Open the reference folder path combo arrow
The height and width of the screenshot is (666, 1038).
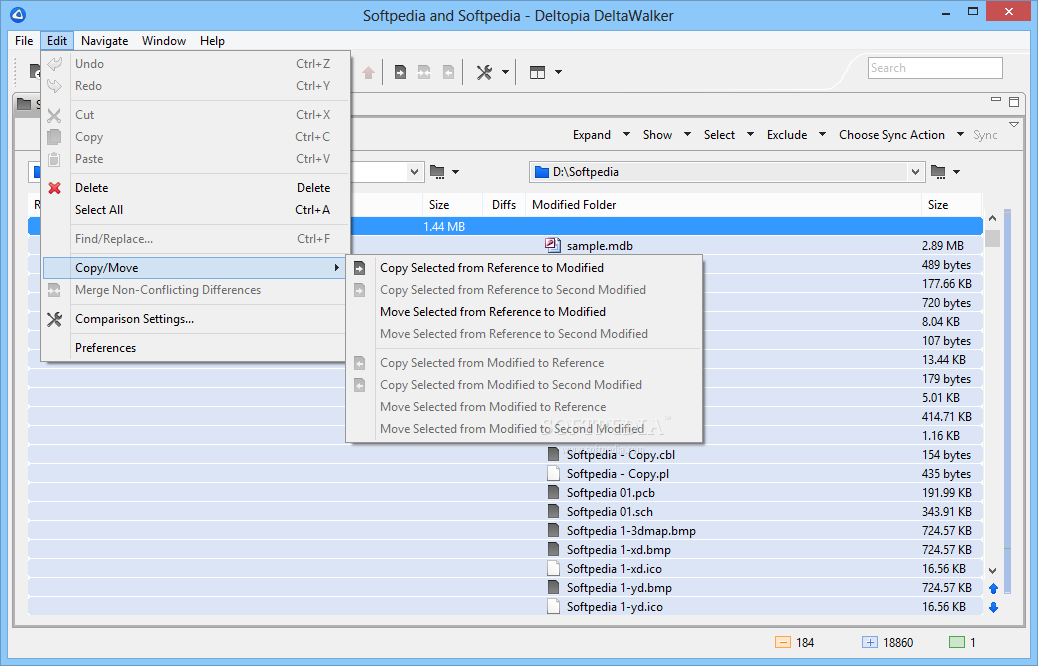tap(414, 172)
